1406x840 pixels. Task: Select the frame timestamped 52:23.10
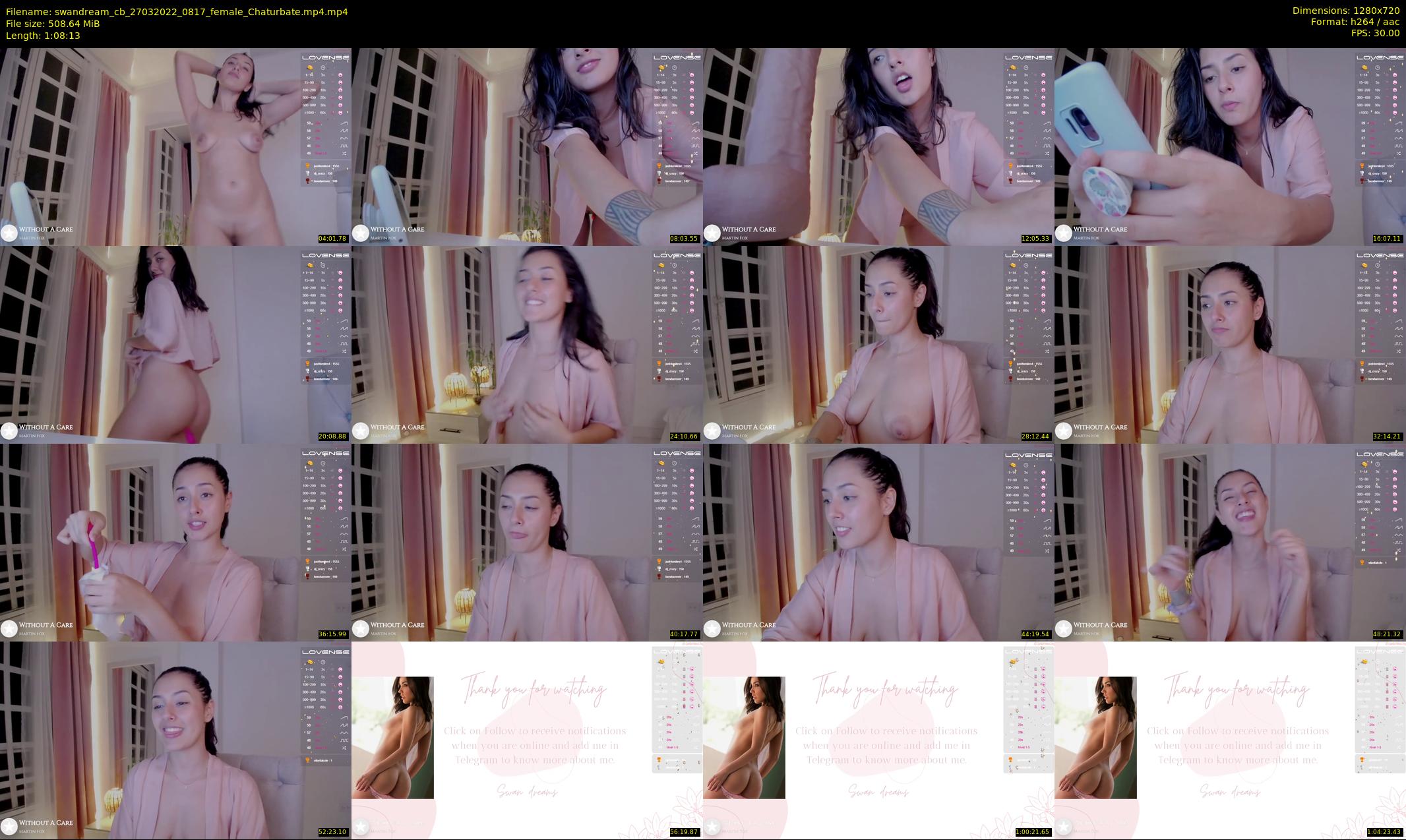click(x=175, y=740)
